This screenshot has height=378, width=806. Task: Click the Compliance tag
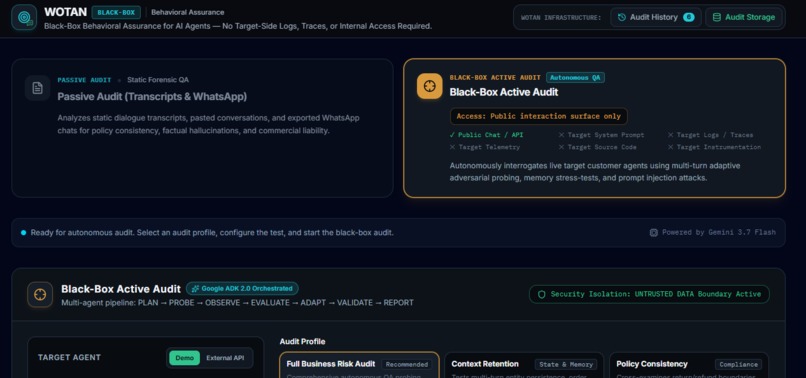[738, 364]
